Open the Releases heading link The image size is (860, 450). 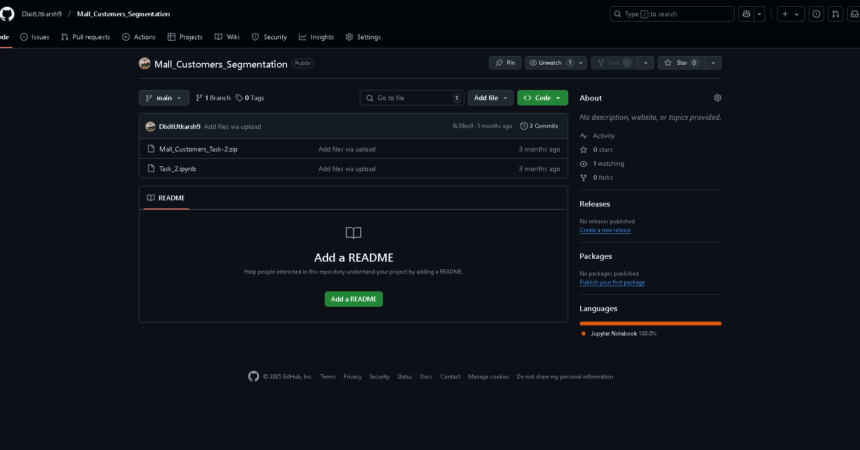point(595,204)
